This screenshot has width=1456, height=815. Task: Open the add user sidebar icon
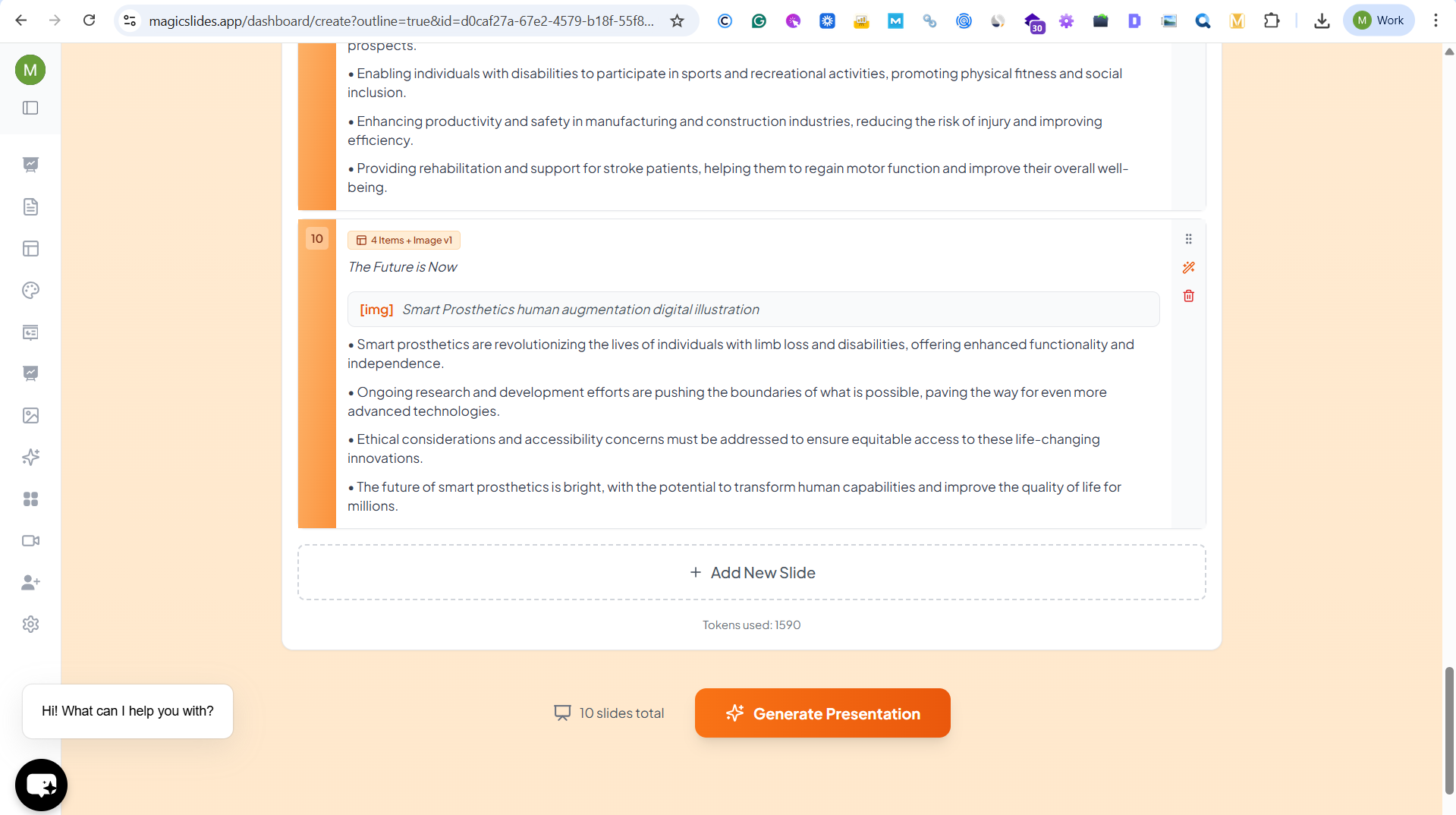[x=30, y=582]
